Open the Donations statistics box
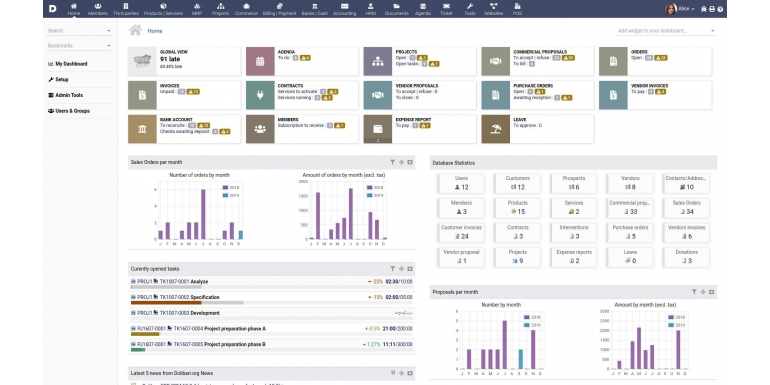Screen dimensions: 770x385 point(686,257)
